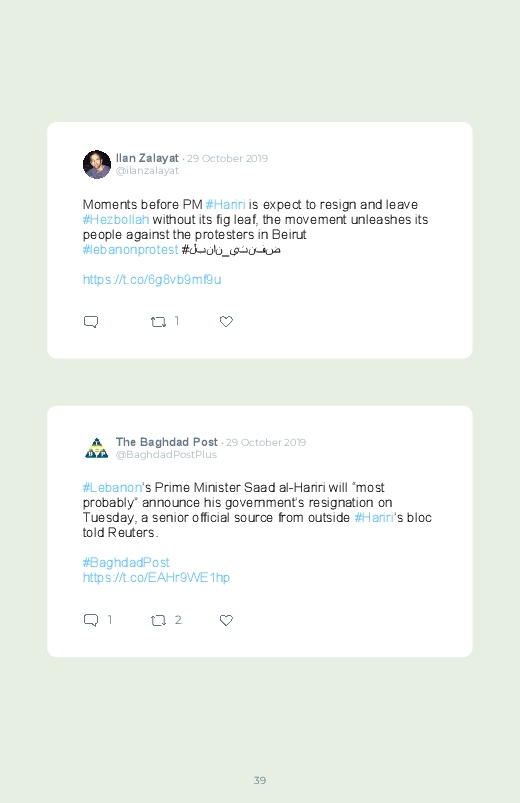Open #Hariri hashtag in first tweet
520x803 pixels.
225,204
